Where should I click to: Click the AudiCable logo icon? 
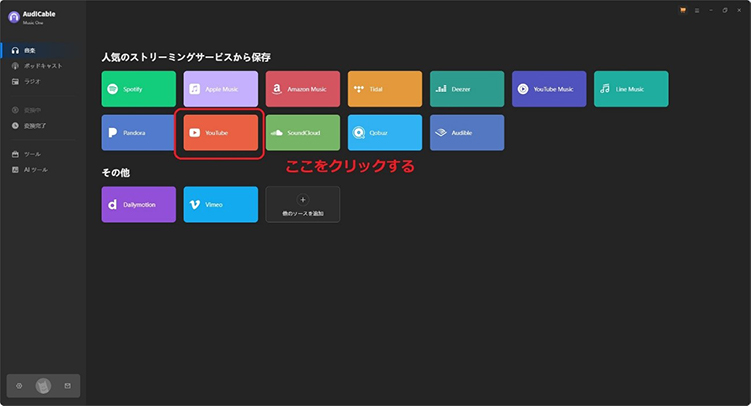pyautogui.click(x=14, y=17)
